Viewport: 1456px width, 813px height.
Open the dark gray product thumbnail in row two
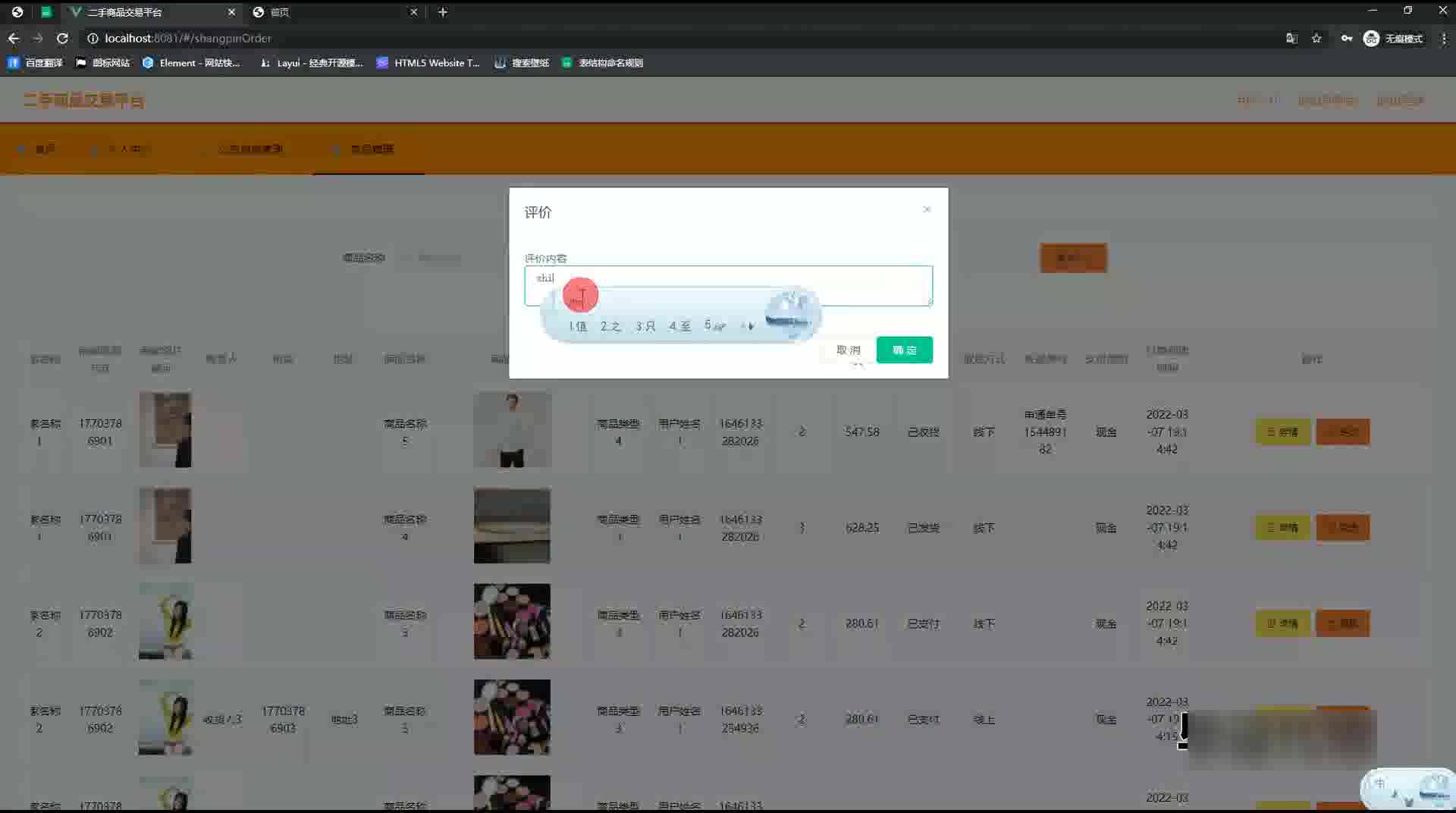pyautogui.click(x=512, y=526)
